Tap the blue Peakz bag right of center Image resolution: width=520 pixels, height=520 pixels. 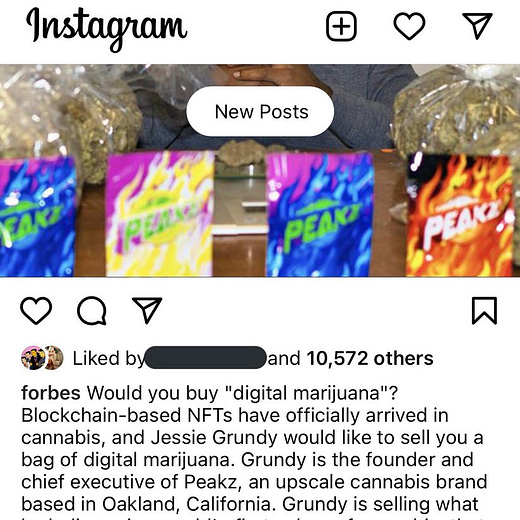click(x=319, y=214)
